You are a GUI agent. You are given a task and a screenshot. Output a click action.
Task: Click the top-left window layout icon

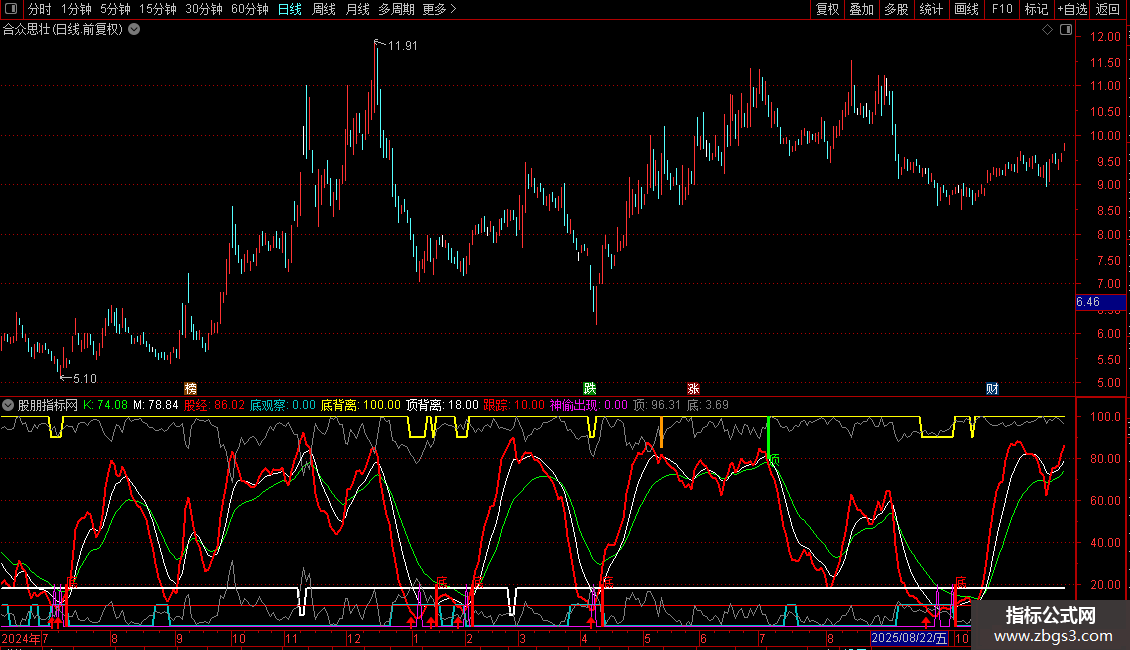(x=11, y=9)
